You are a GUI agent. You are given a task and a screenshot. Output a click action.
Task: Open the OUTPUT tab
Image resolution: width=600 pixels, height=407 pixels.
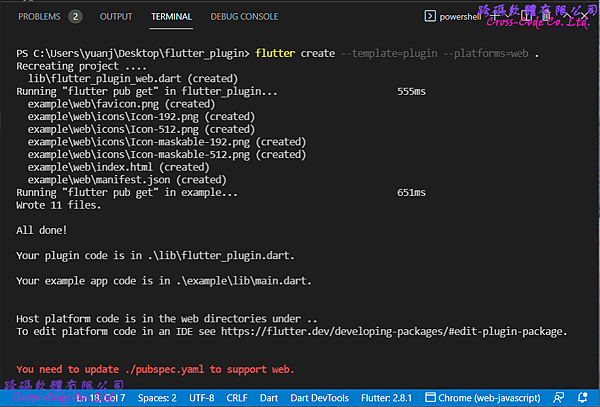(116, 17)
